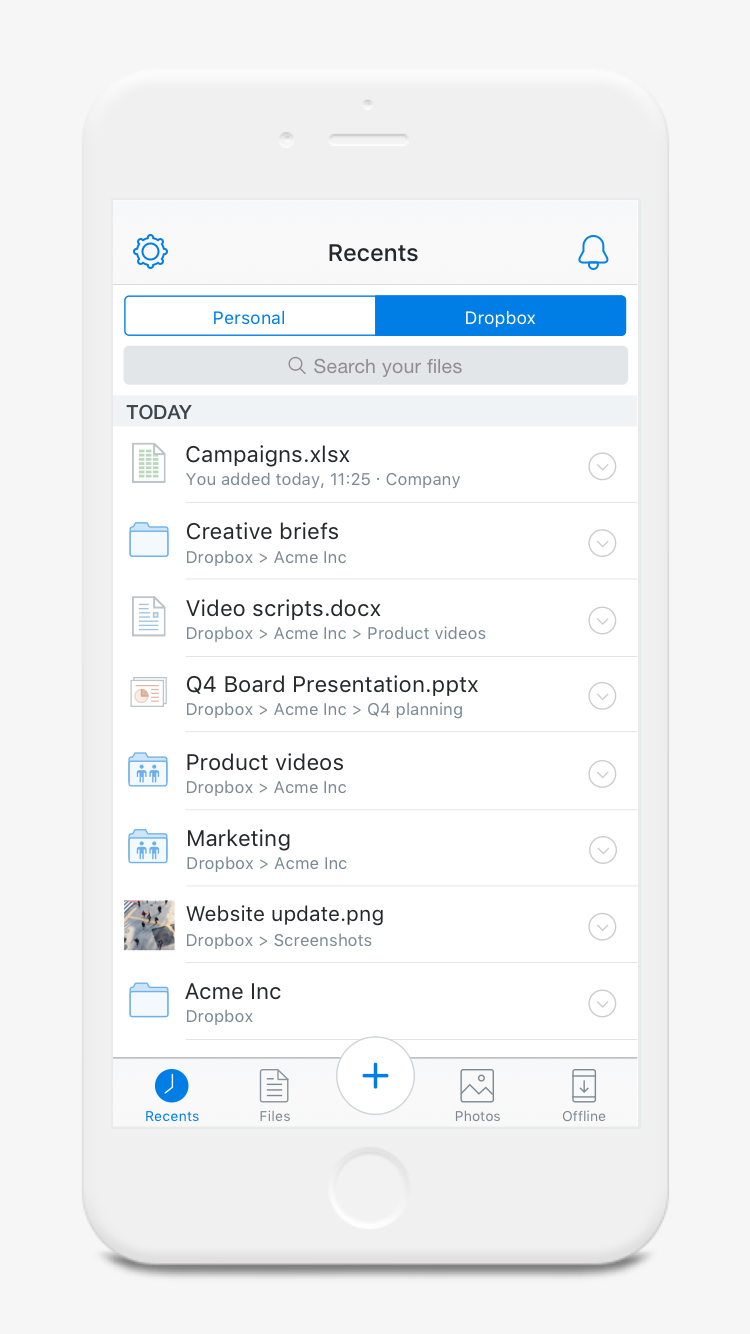The image size is (750, 1334).
Task: Open the Marketing folder name
Action: [239, 838]
